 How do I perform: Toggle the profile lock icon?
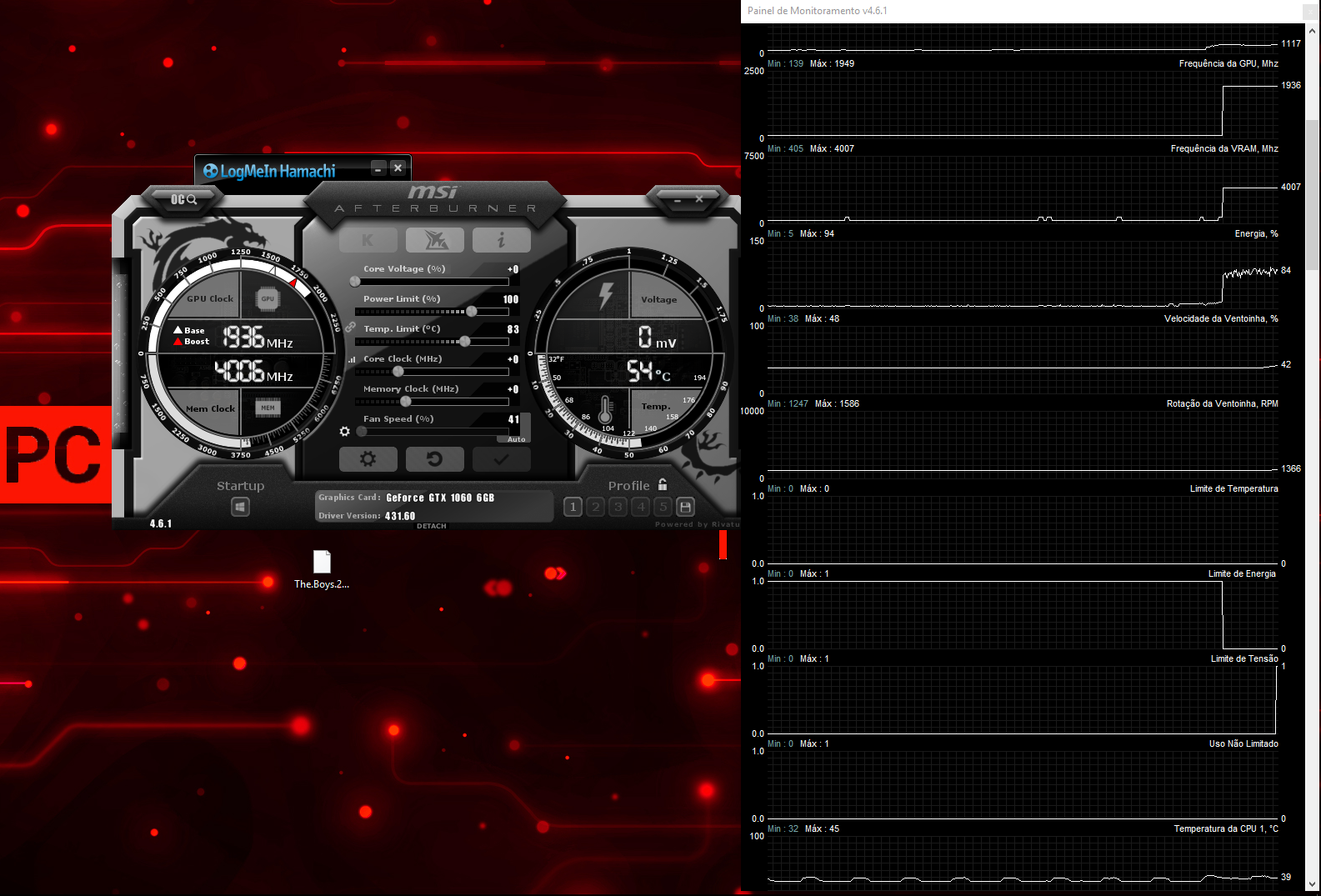[663, 484]
